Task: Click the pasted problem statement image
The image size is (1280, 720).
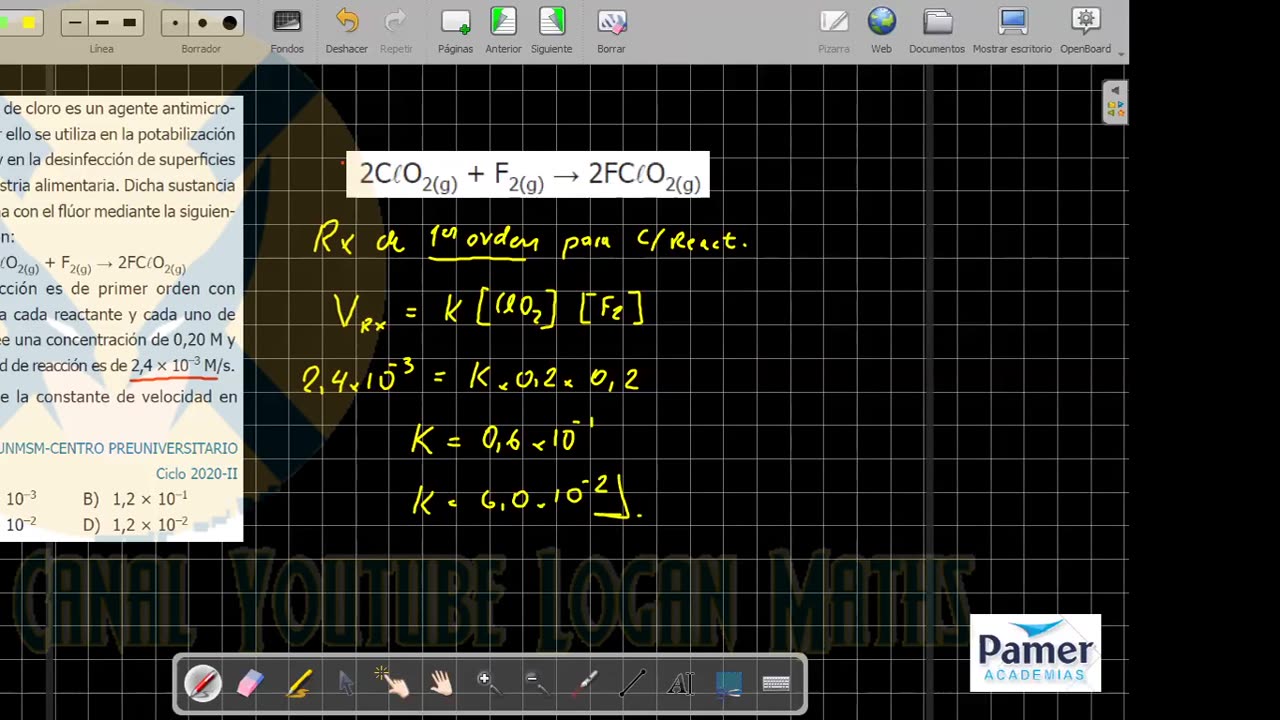Action: pos(121,318)
